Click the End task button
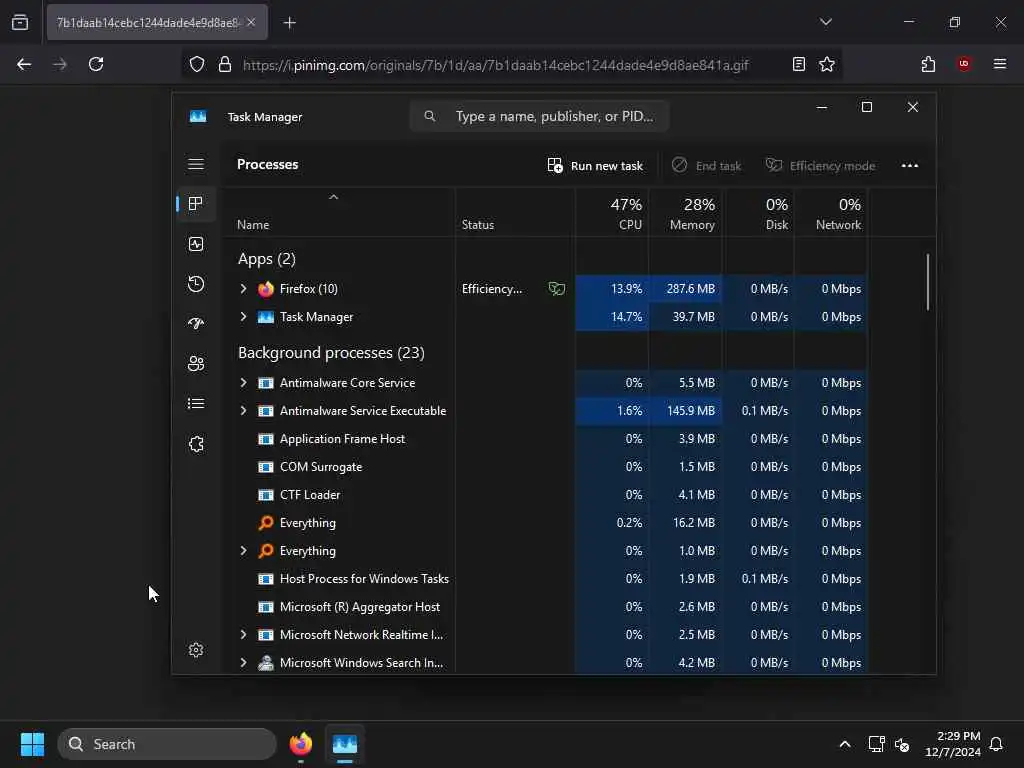Viewport: 1024px width, 768px height. point(707,166)
